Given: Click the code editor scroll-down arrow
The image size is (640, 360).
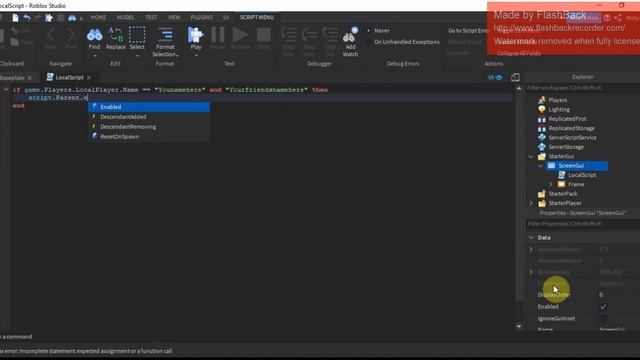Looking at the screenshot, I should [x=519, y=326].
